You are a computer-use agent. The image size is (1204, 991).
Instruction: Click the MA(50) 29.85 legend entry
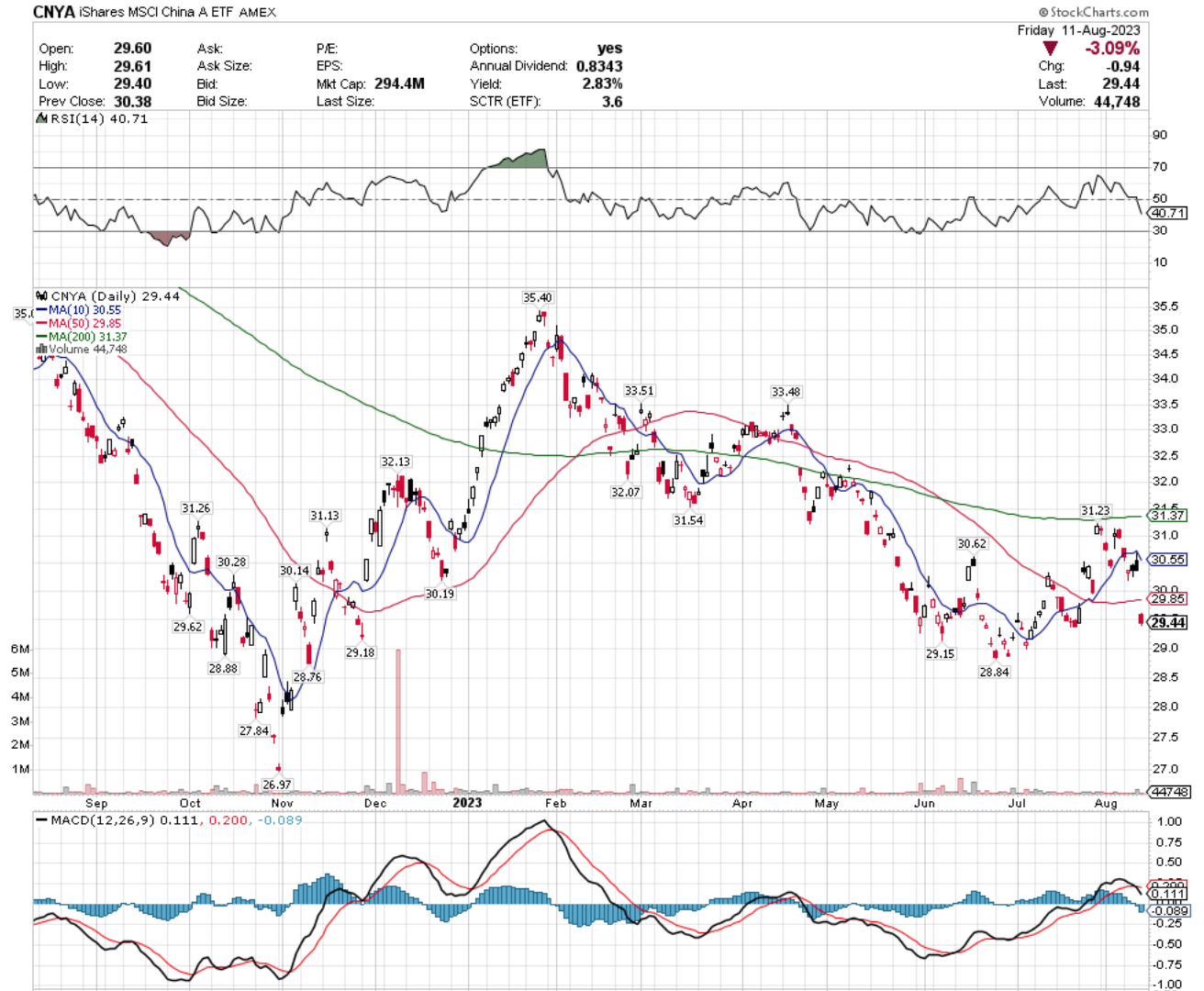pos(79,323)
